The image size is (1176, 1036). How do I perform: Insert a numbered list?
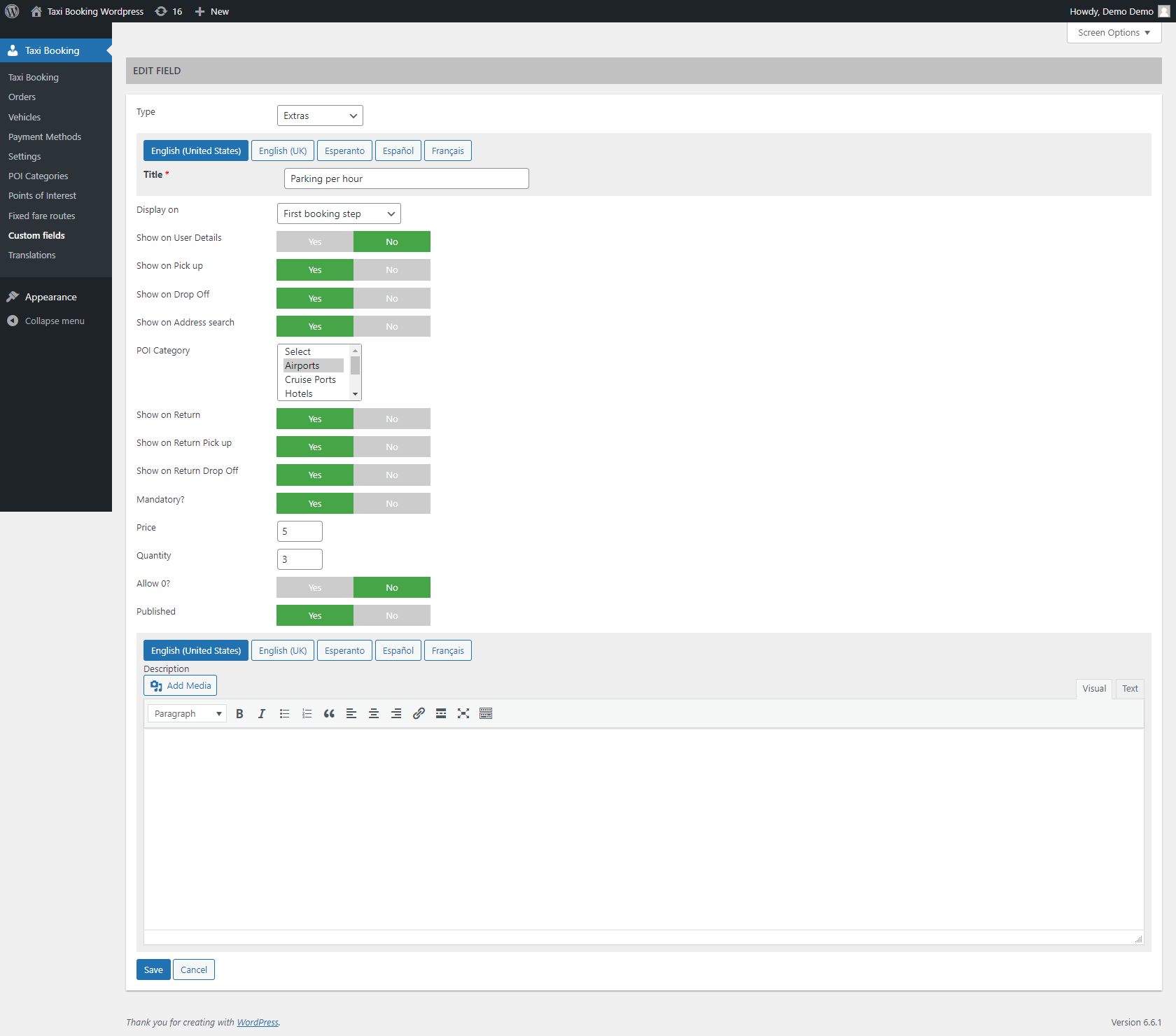(x=307, y=713)
